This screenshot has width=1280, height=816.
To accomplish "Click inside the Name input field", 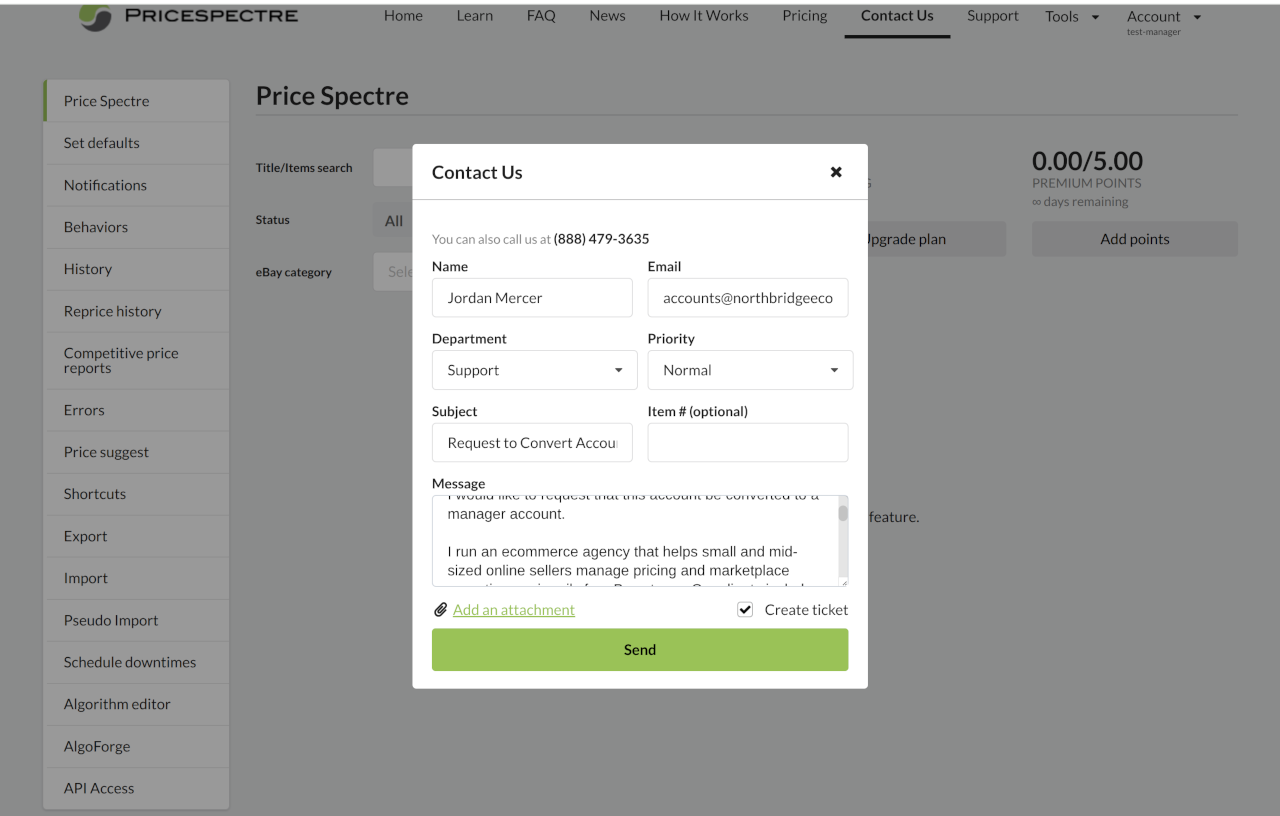I will 531,297.
